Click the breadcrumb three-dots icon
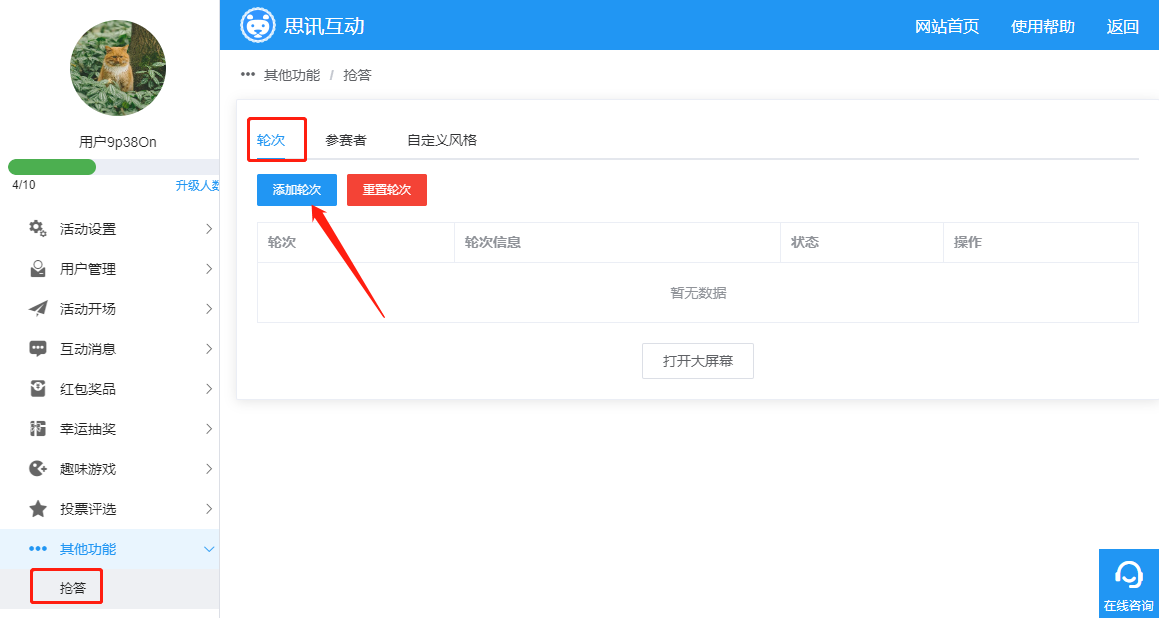Viewport: 1159px width, 618px height. tap(248, 75)
